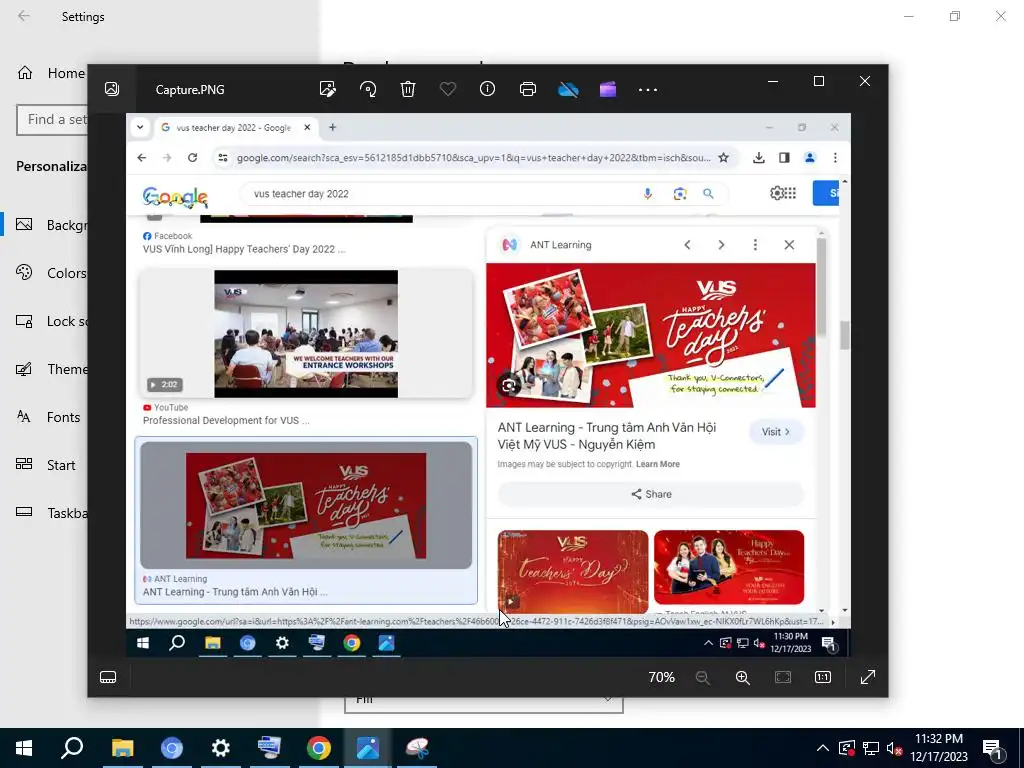Zoom in with the plus magnifier
This screenshot has width=1024, height=768.
coord(743,677)
